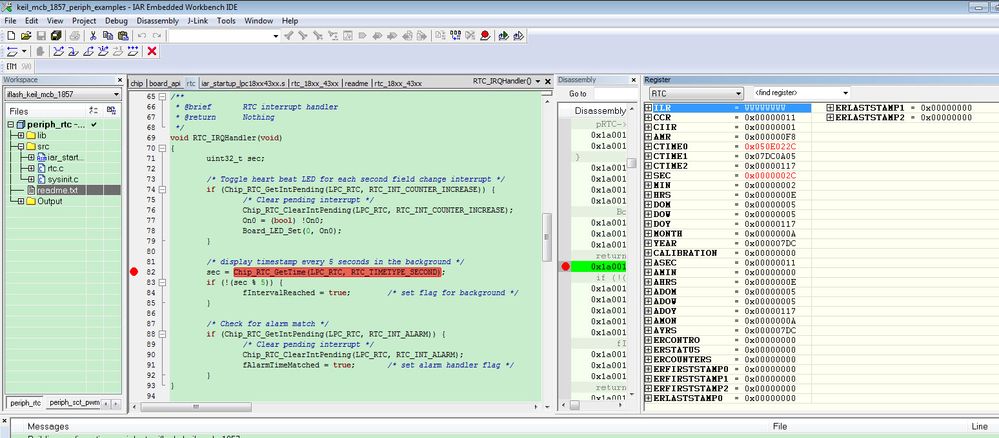
Task: Click the Run to Cursor icon
Action: click(118, 51)
